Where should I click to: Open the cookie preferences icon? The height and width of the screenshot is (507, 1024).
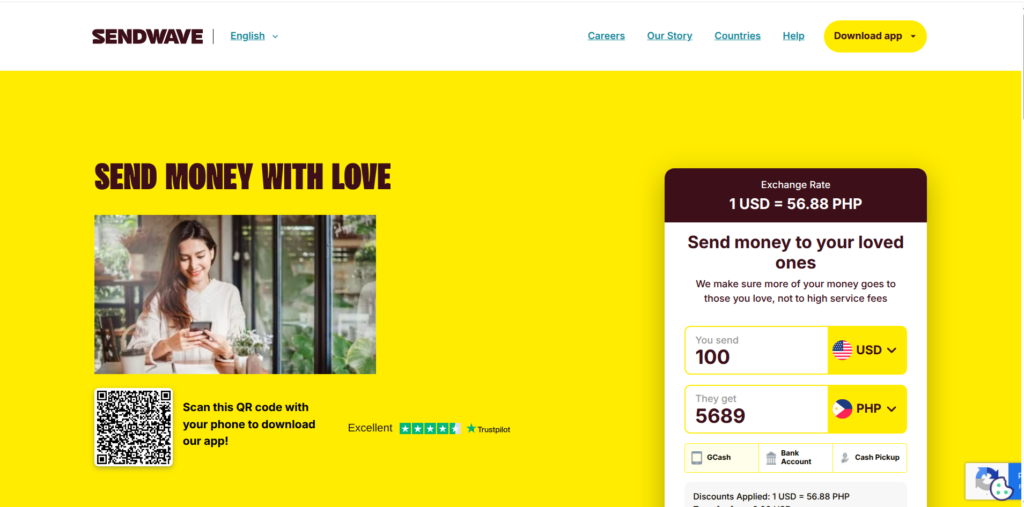point(1000,488)
